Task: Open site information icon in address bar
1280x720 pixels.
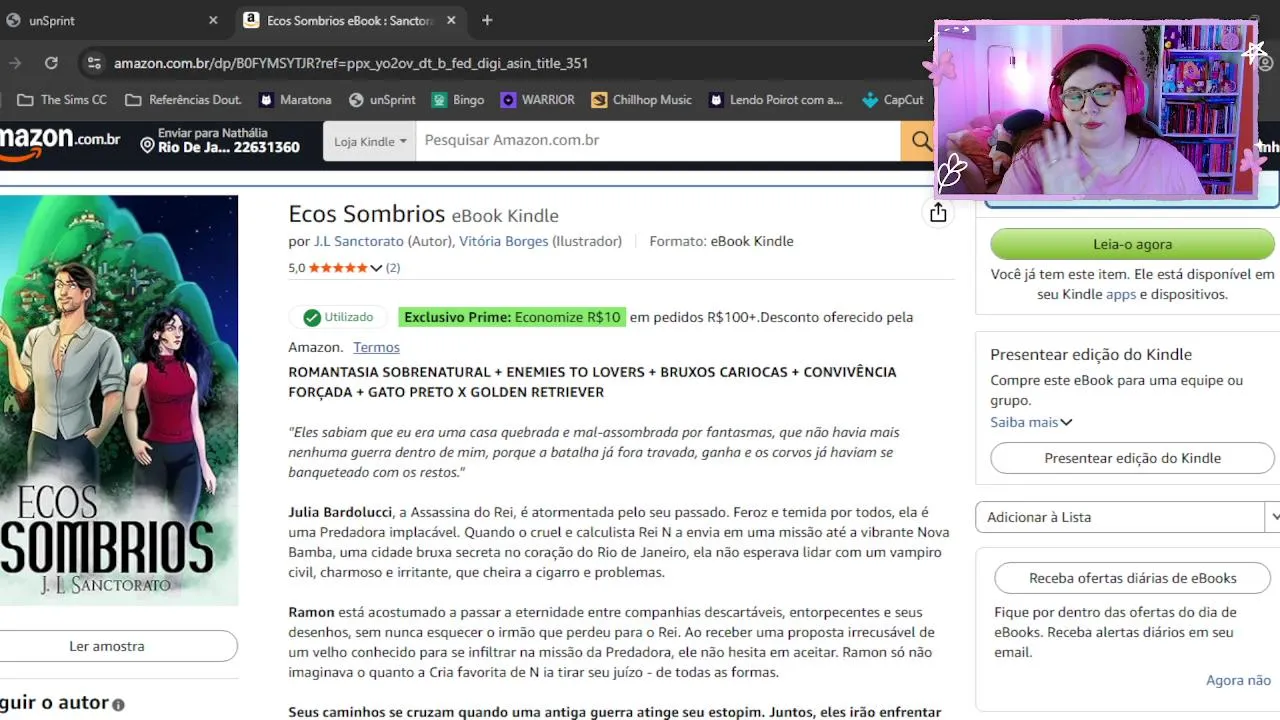Action: coord(94,63)
